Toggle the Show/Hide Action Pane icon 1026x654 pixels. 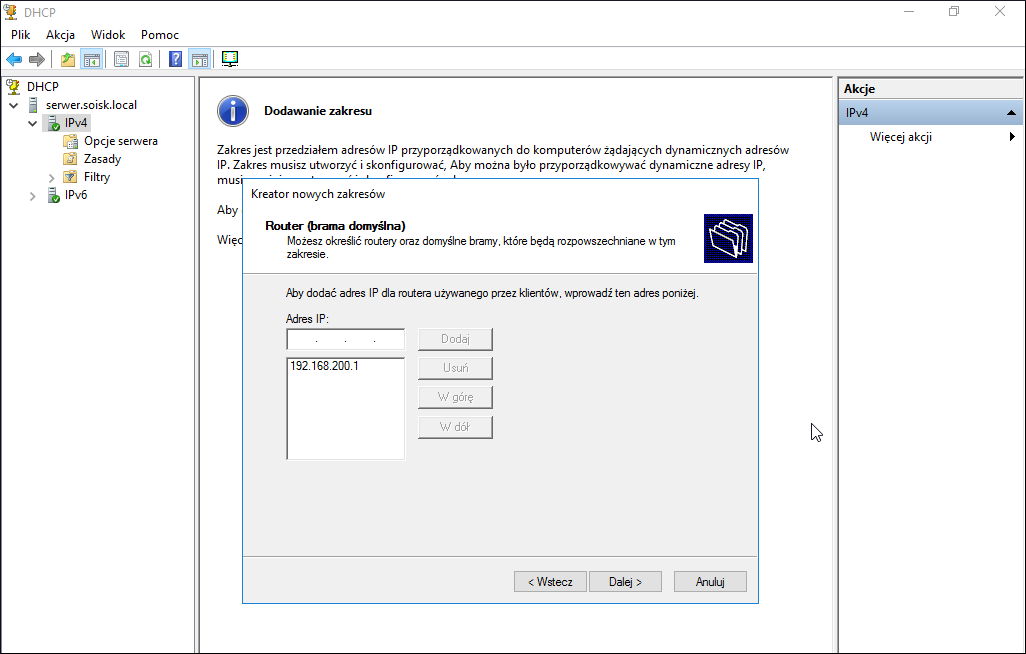[x=200, y=60]
